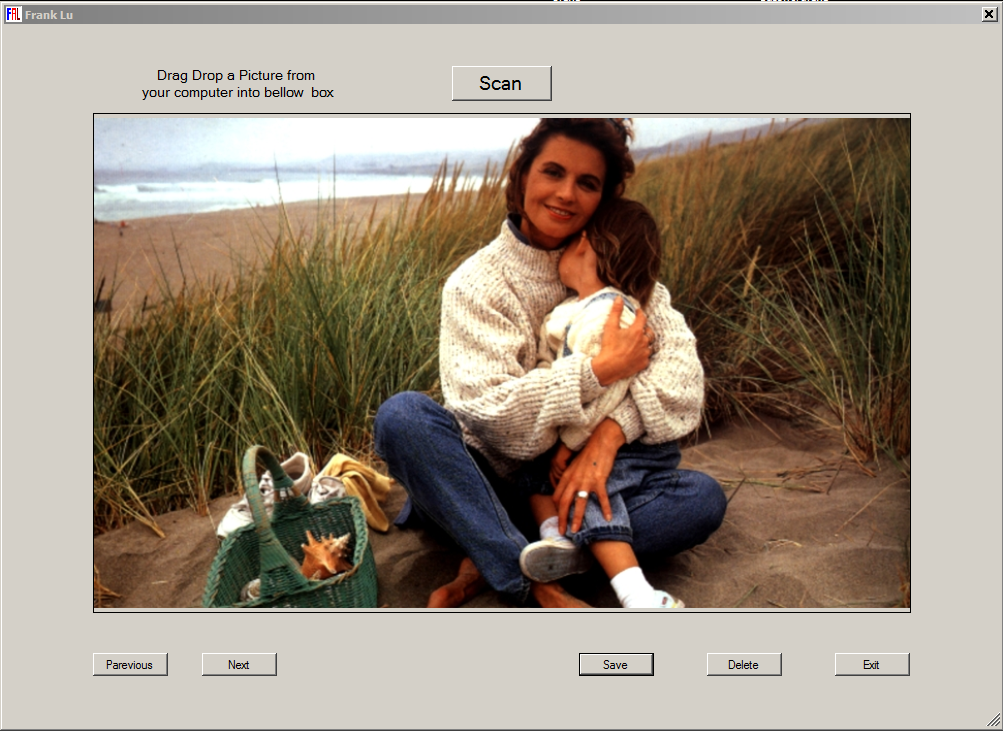
Task: Click the drag drop instruction label
Action: 237,84
